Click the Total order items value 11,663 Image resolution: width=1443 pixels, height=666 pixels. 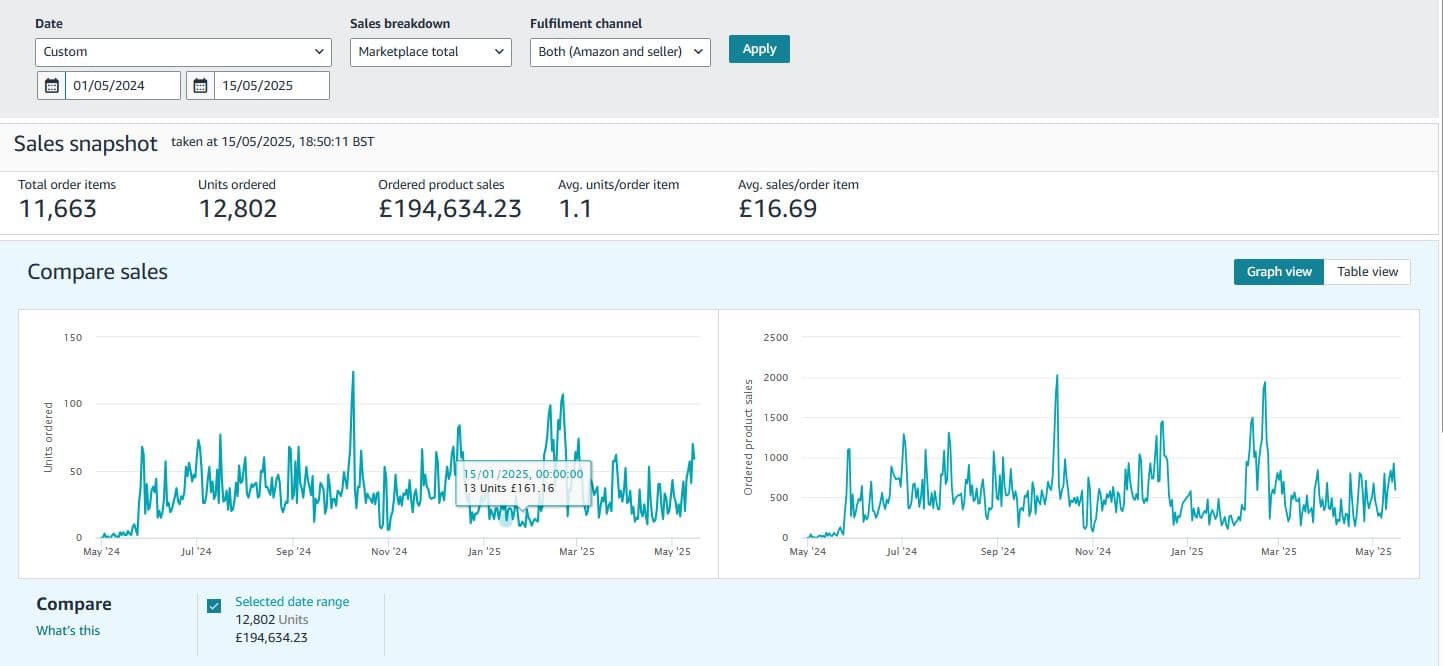coord(58,209)
